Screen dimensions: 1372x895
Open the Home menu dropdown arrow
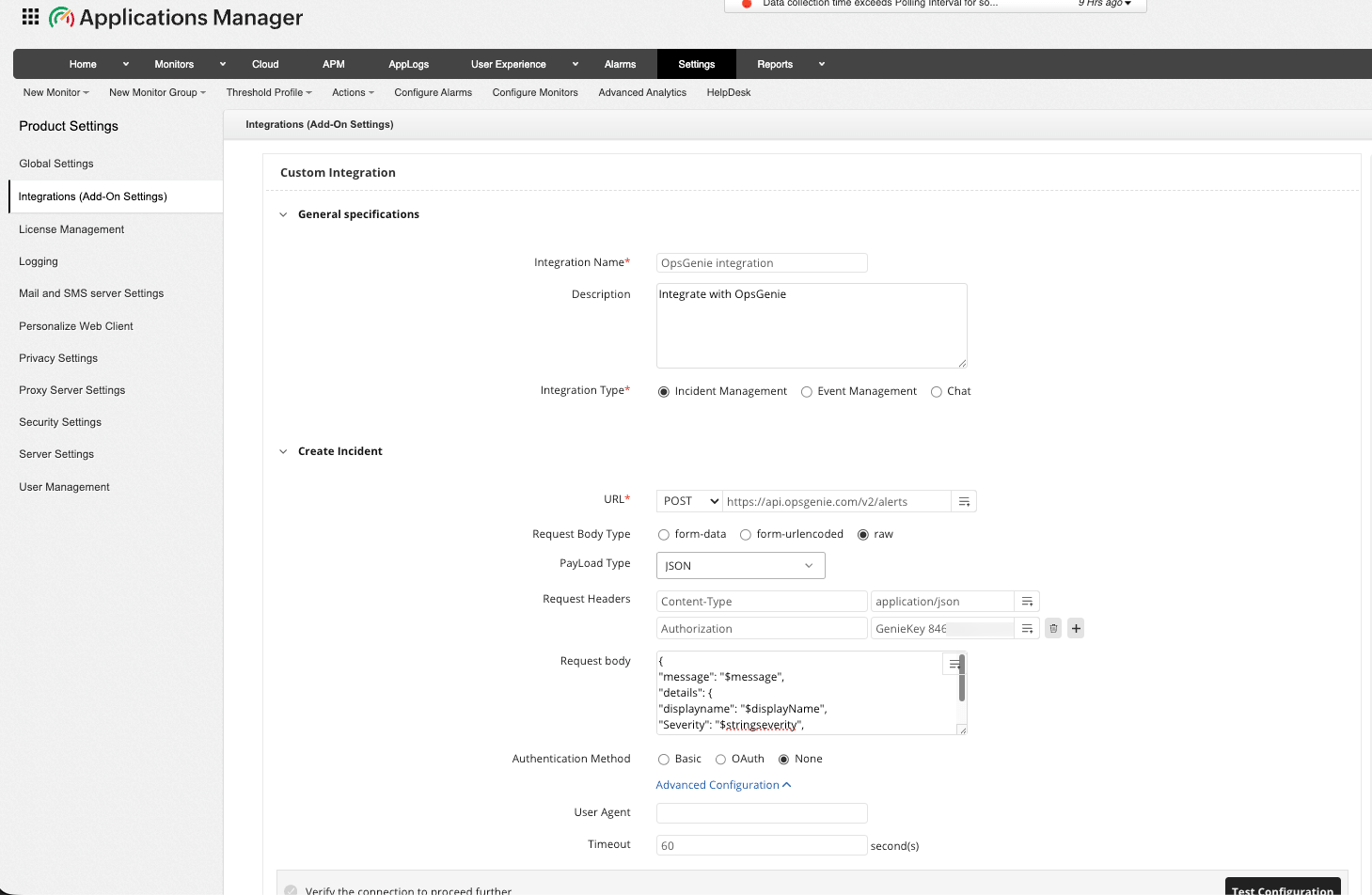(126, 64)
